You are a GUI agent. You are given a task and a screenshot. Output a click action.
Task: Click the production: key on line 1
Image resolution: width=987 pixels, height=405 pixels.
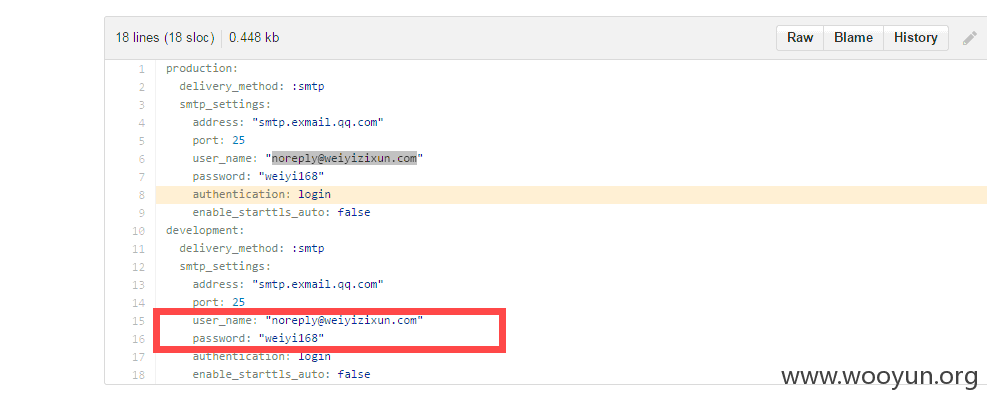[x=201, y=69]
